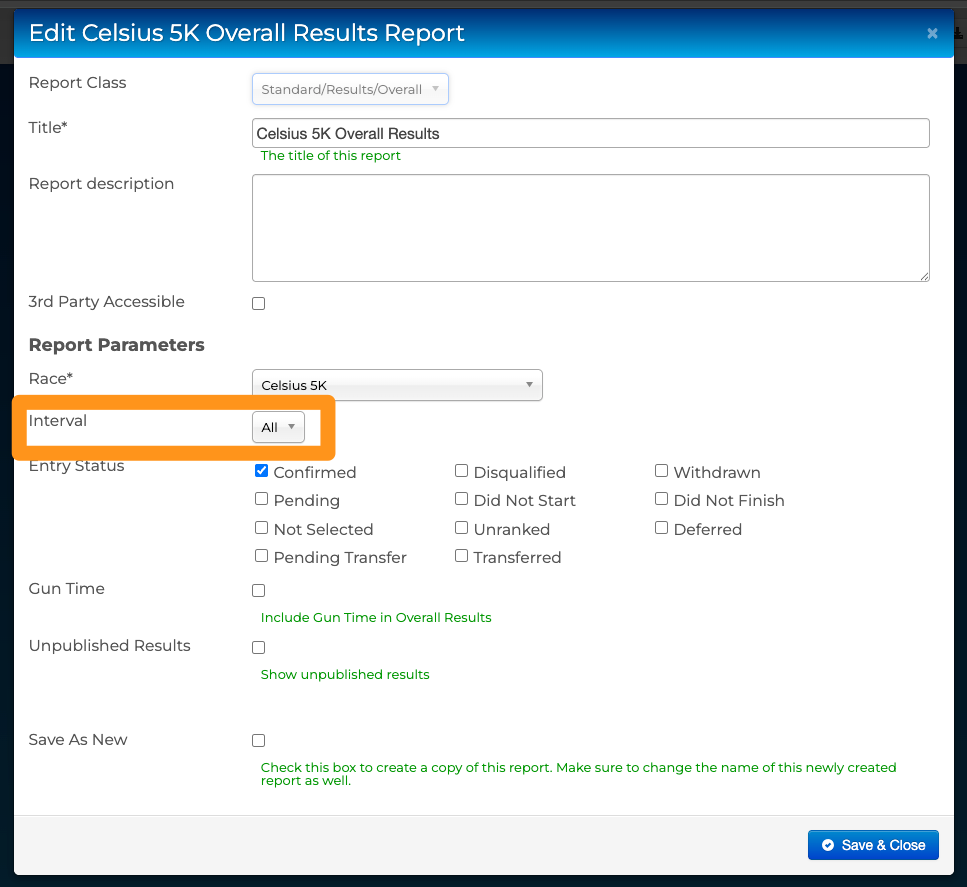Screen dimensions: 967x887
Task: Check the Deferred entry status box
Action: click(x=662, y=528)
